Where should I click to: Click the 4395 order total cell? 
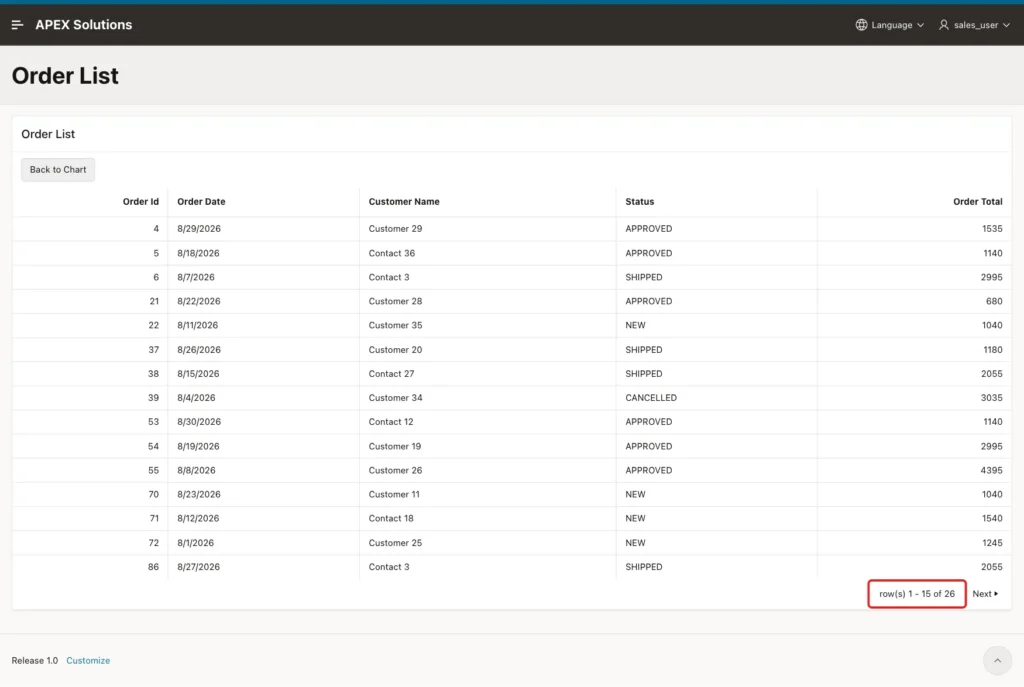click(991, 470)
